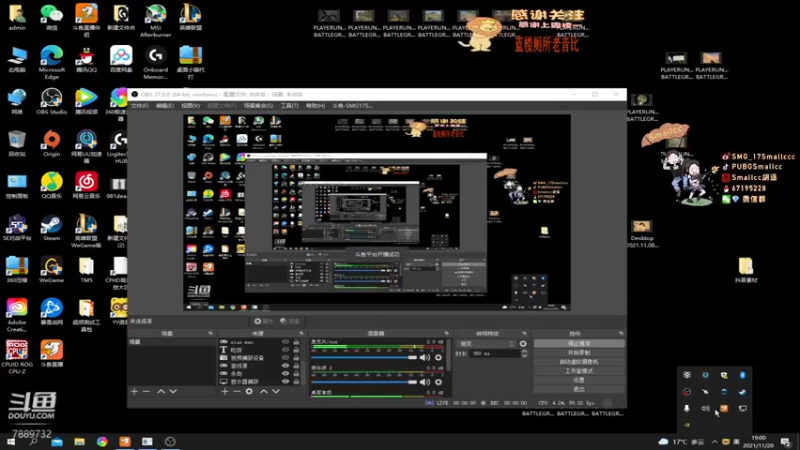Image resolution: width=800 pixels, height=450 pixels.
Task: Expand hidden system tray icons chevron
Action: [x=714, y=442]
